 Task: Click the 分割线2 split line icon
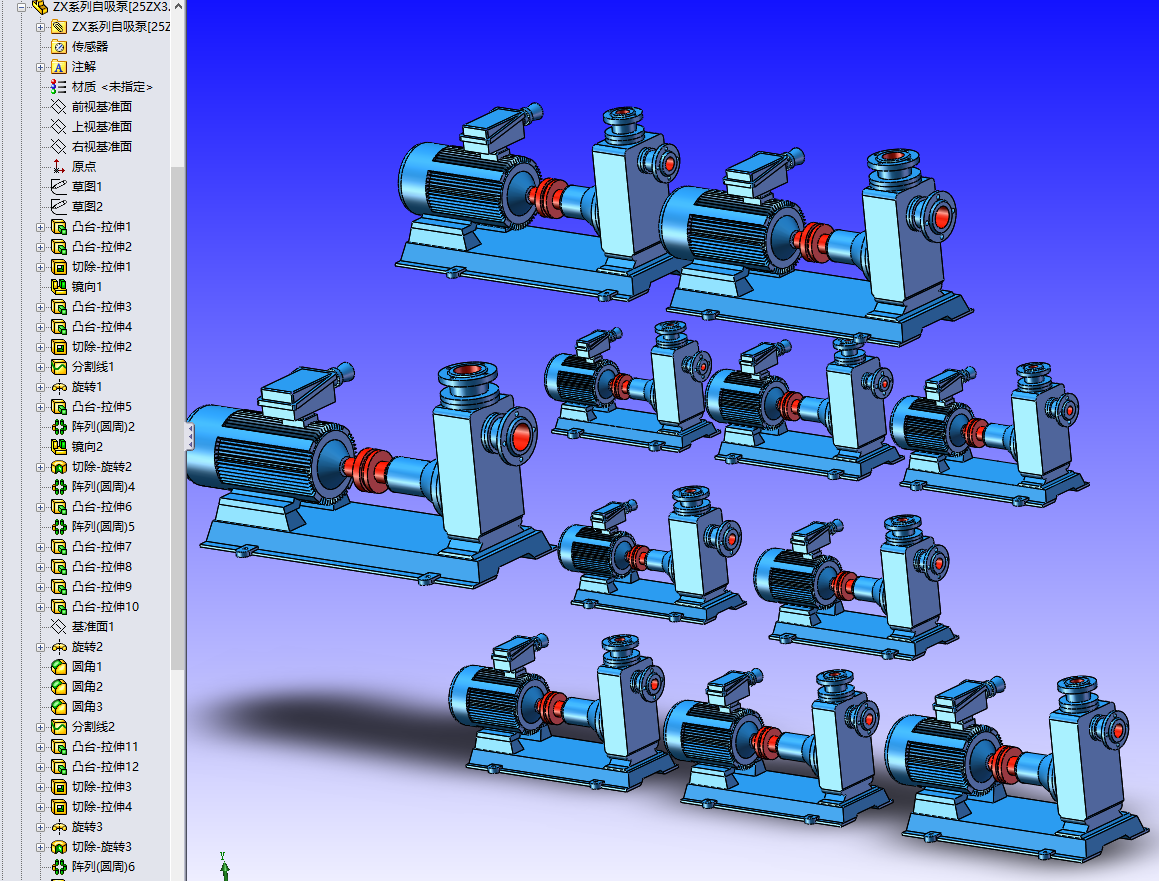[x=59, y=727]
